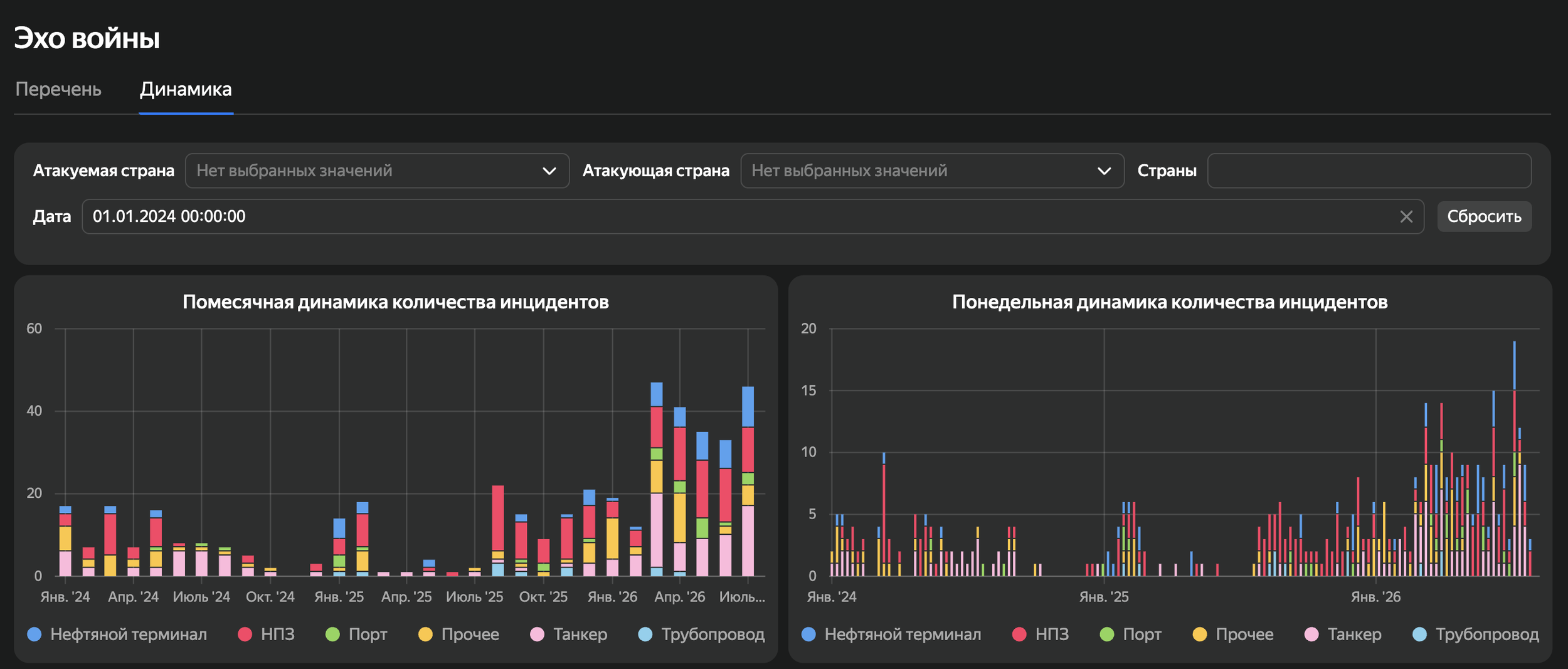Toggle Нефтяной терминал legend in weekly chart
This screenshot has width=1568, height=669.
(x=891, y=635)
